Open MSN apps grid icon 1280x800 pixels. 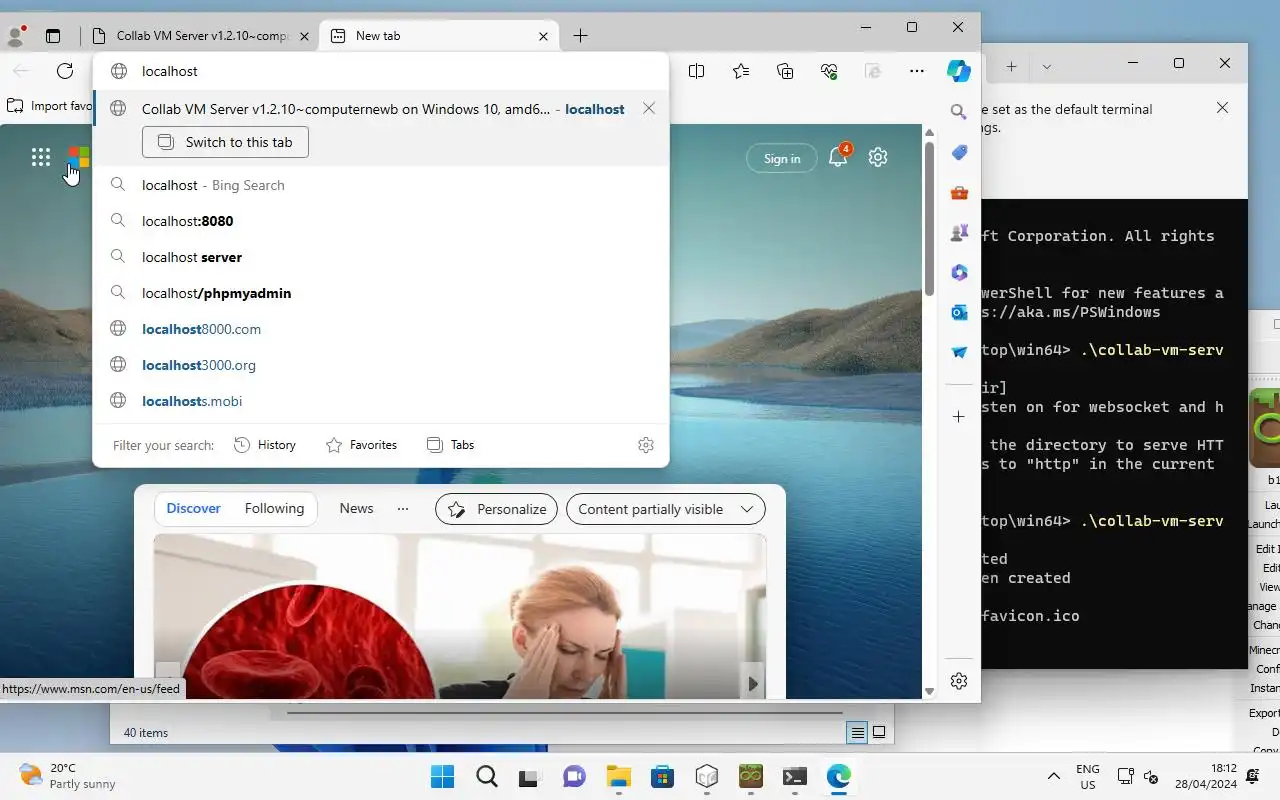point(41,157)
